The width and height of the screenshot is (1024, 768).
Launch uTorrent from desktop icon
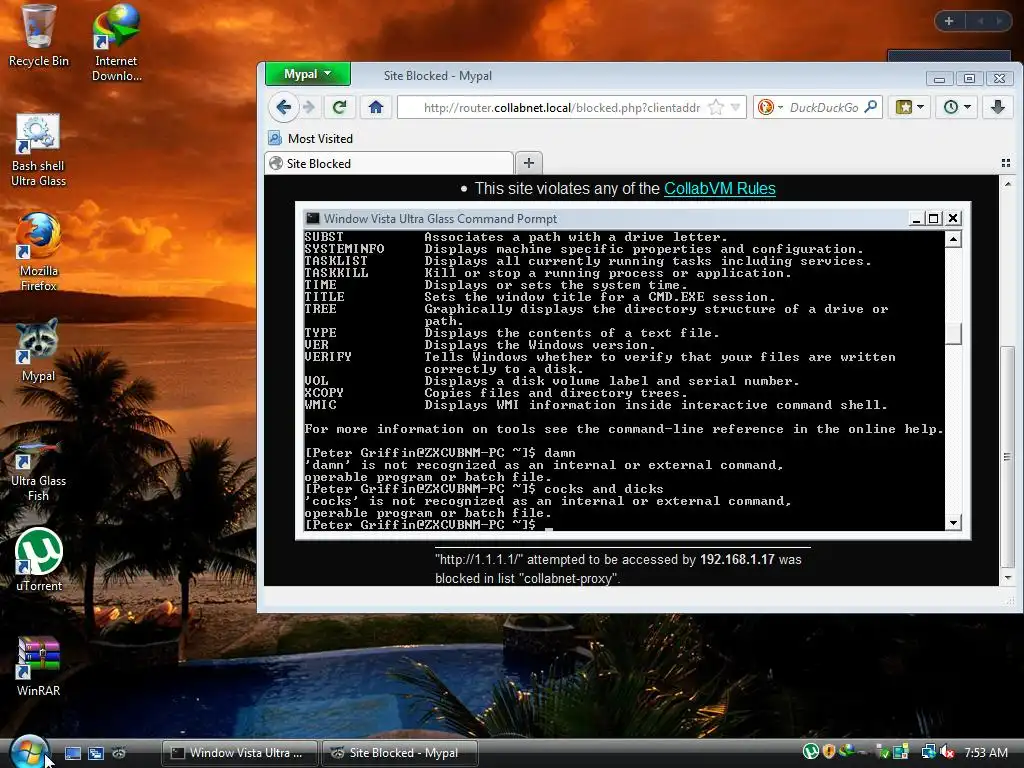(39, 560)
